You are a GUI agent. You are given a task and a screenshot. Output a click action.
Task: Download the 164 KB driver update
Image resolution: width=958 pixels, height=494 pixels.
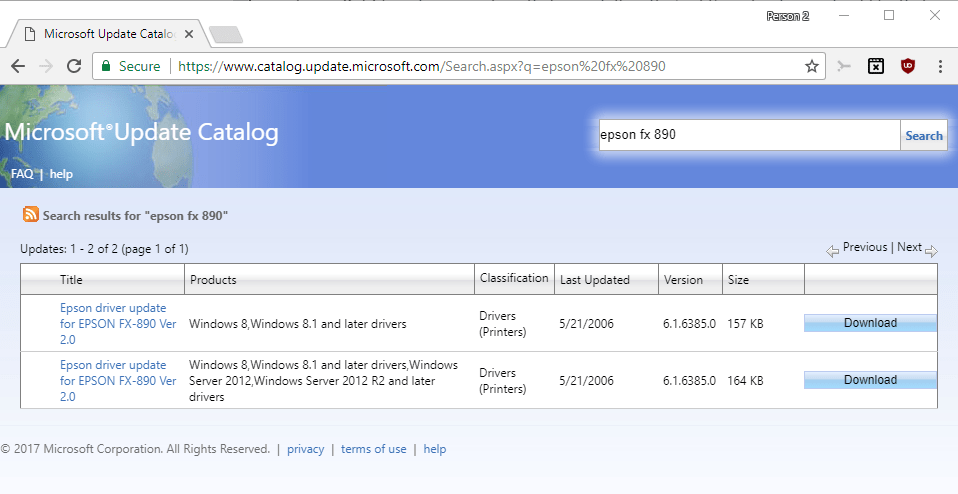(870, 380)
